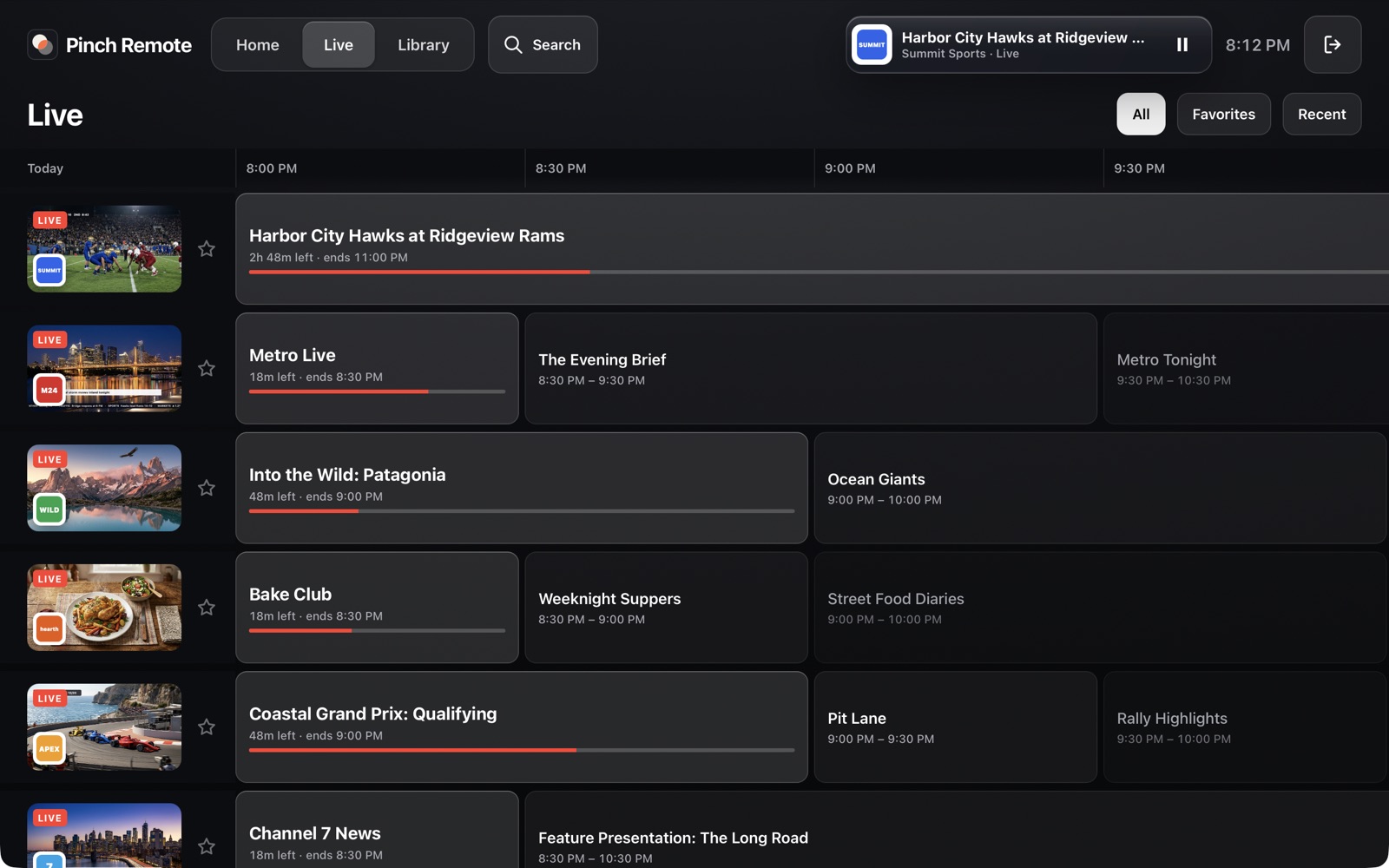Open the Rally Highlights program card

(x=1245, y=727)
